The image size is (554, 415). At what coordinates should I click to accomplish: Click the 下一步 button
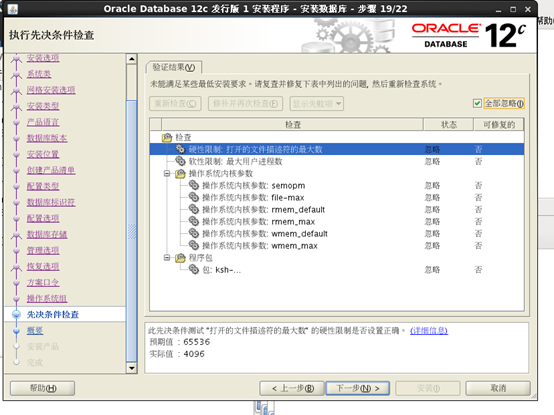coord(358,388)
